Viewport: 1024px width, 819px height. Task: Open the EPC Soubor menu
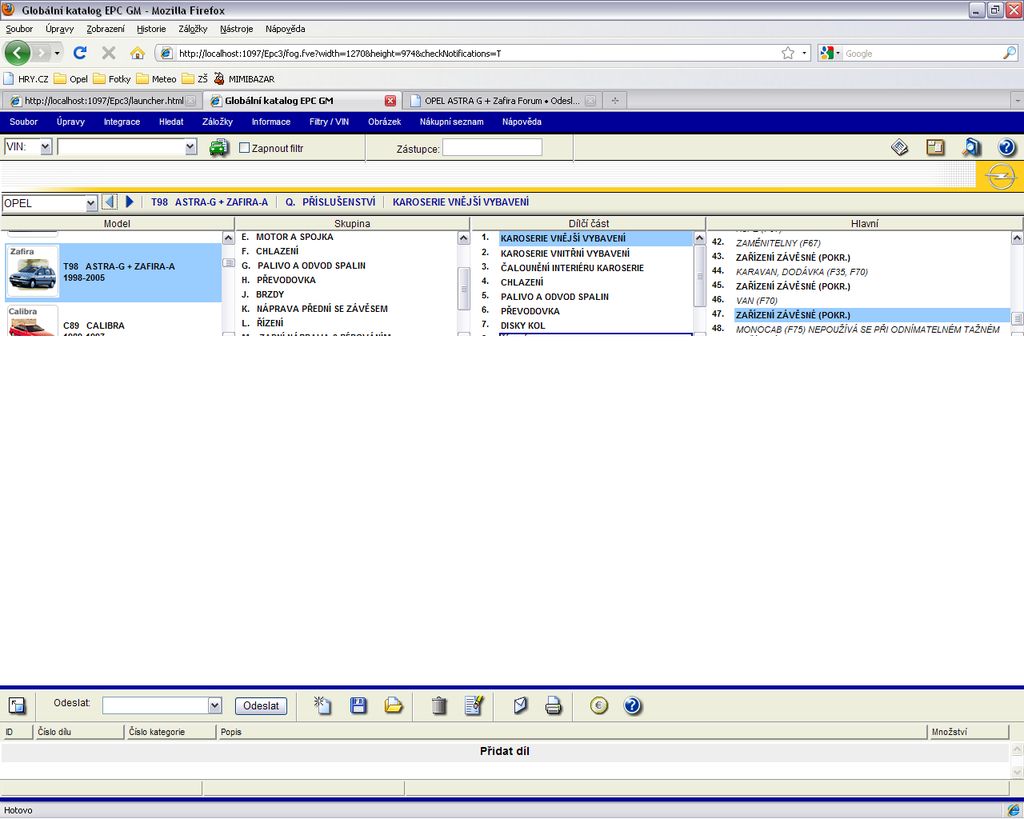click(x=24, y=122)
